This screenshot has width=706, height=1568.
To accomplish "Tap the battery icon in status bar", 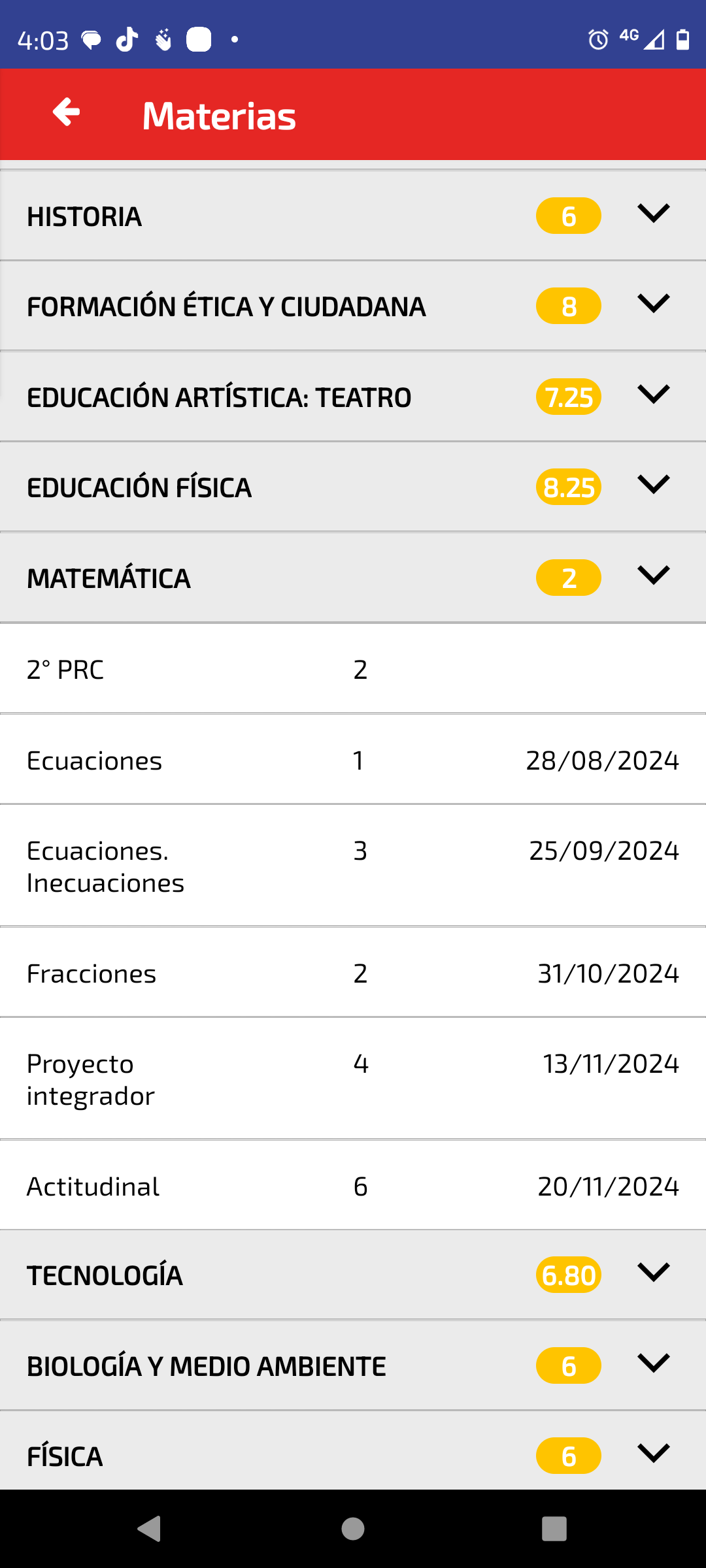I will (682, 40).
